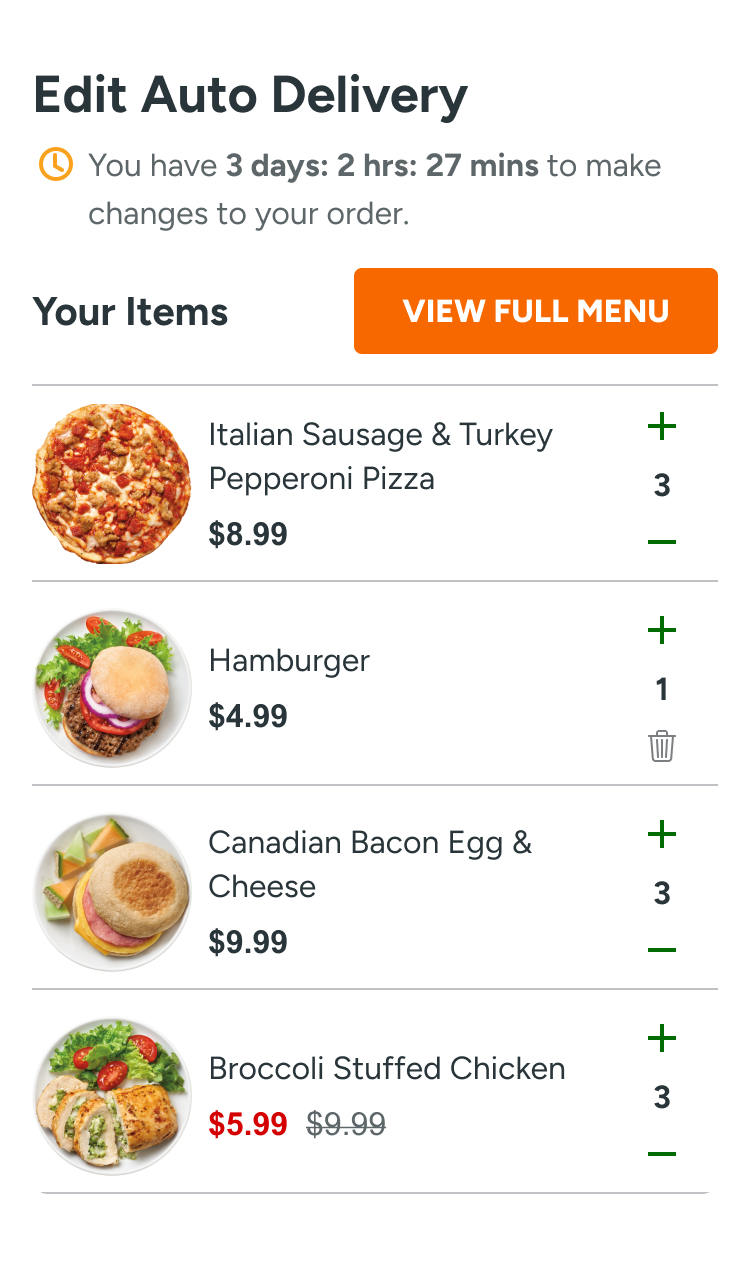Select the Hamburger item name

(x=289, y=660)
